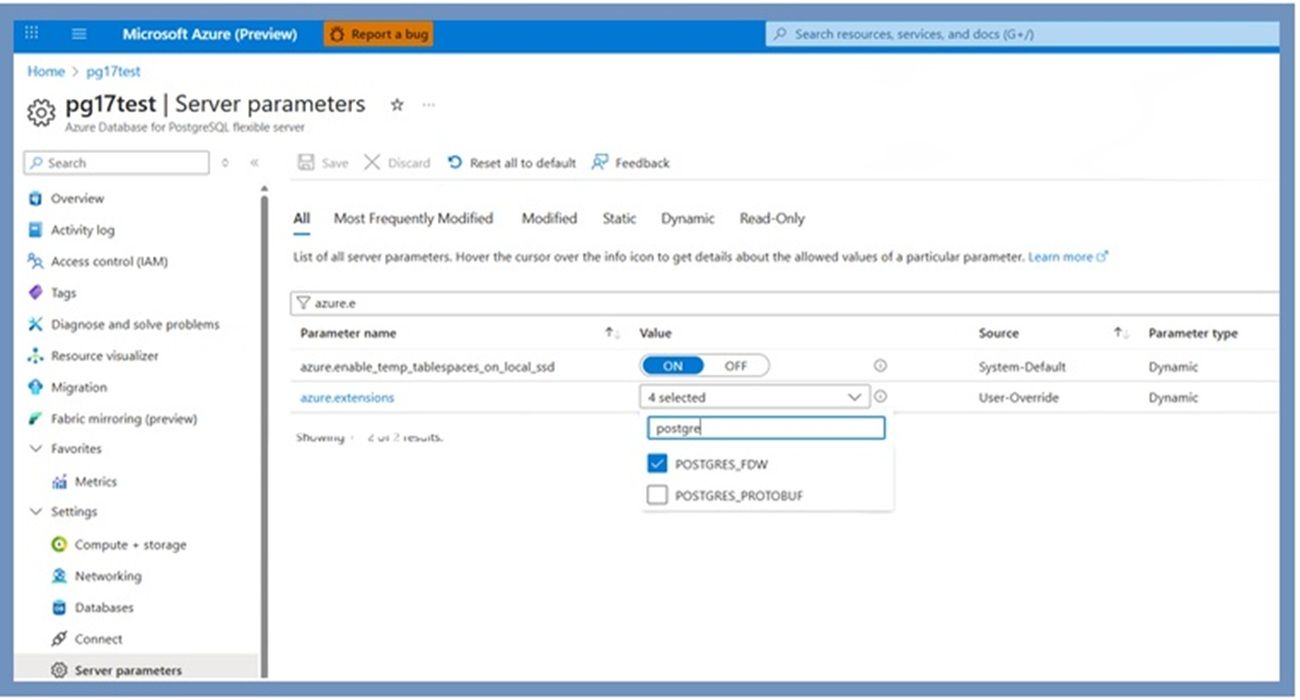Open the more options ellipsis by the title
The height and width of the screenshot is (700, 1300).
(x=429, y=105)
